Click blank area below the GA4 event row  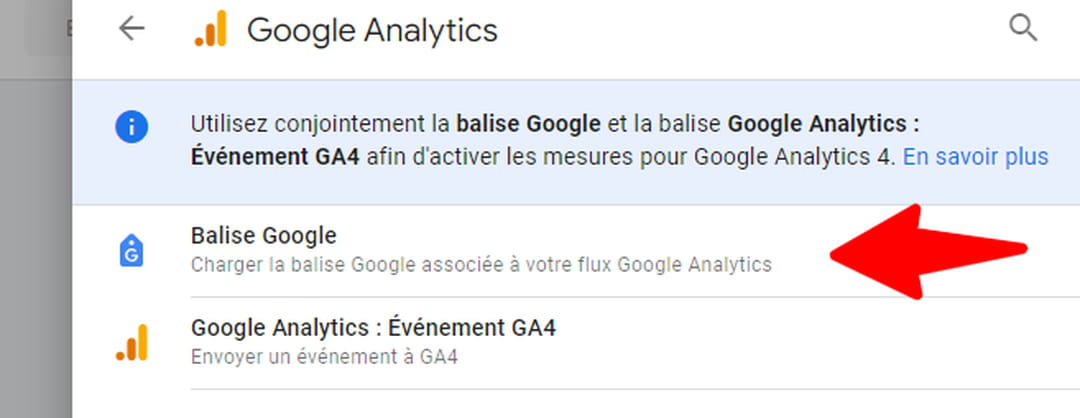click(576, 405)
